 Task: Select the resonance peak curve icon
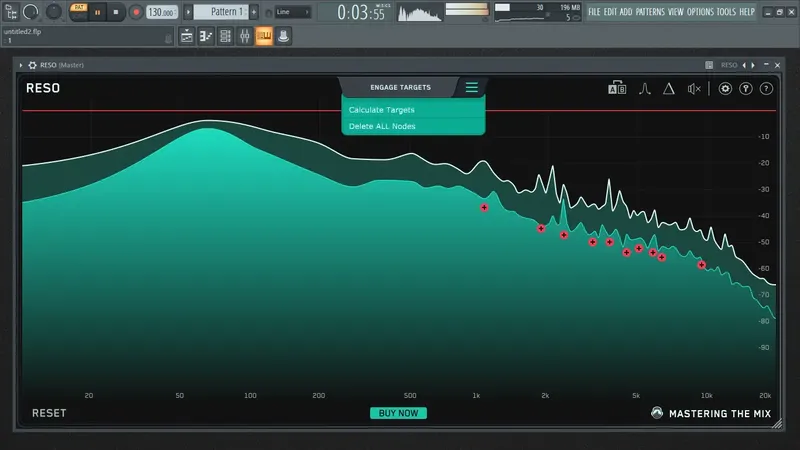pos(645,89)
